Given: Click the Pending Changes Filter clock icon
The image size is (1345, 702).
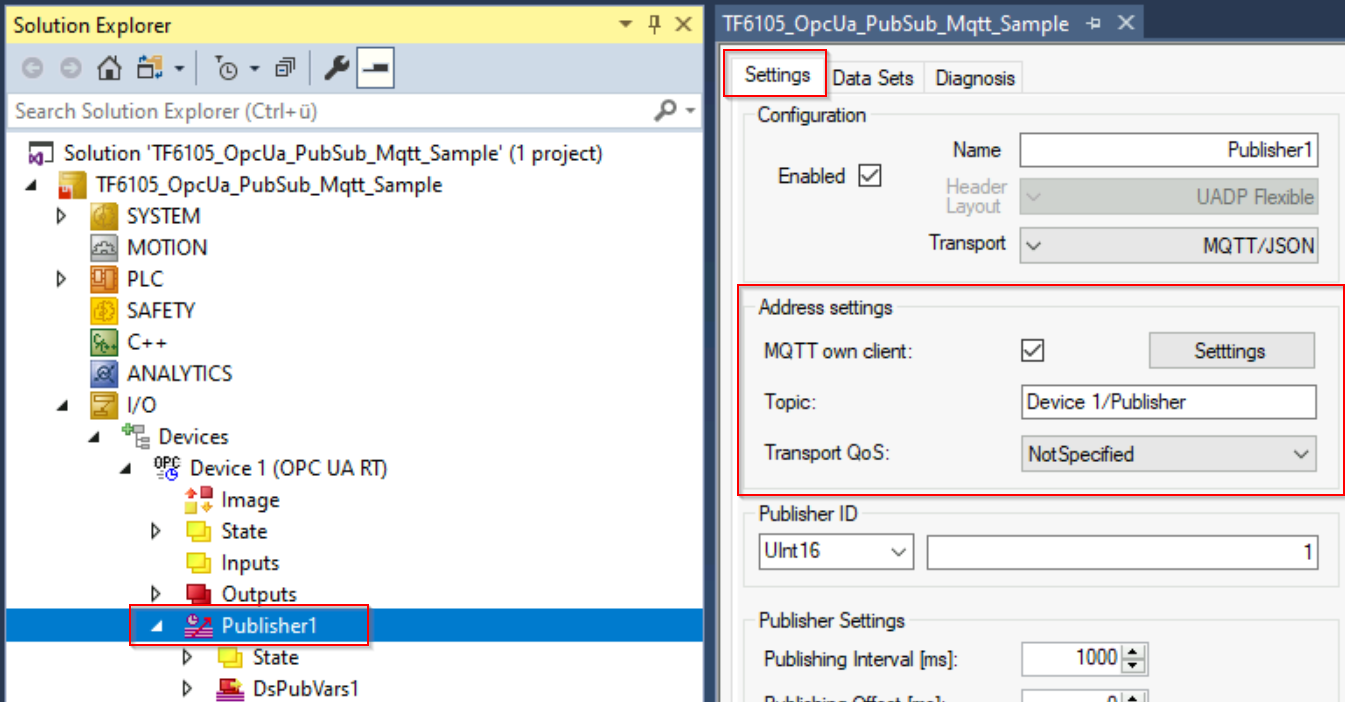Looking at the screenshot, I should [x=228, y=69].
